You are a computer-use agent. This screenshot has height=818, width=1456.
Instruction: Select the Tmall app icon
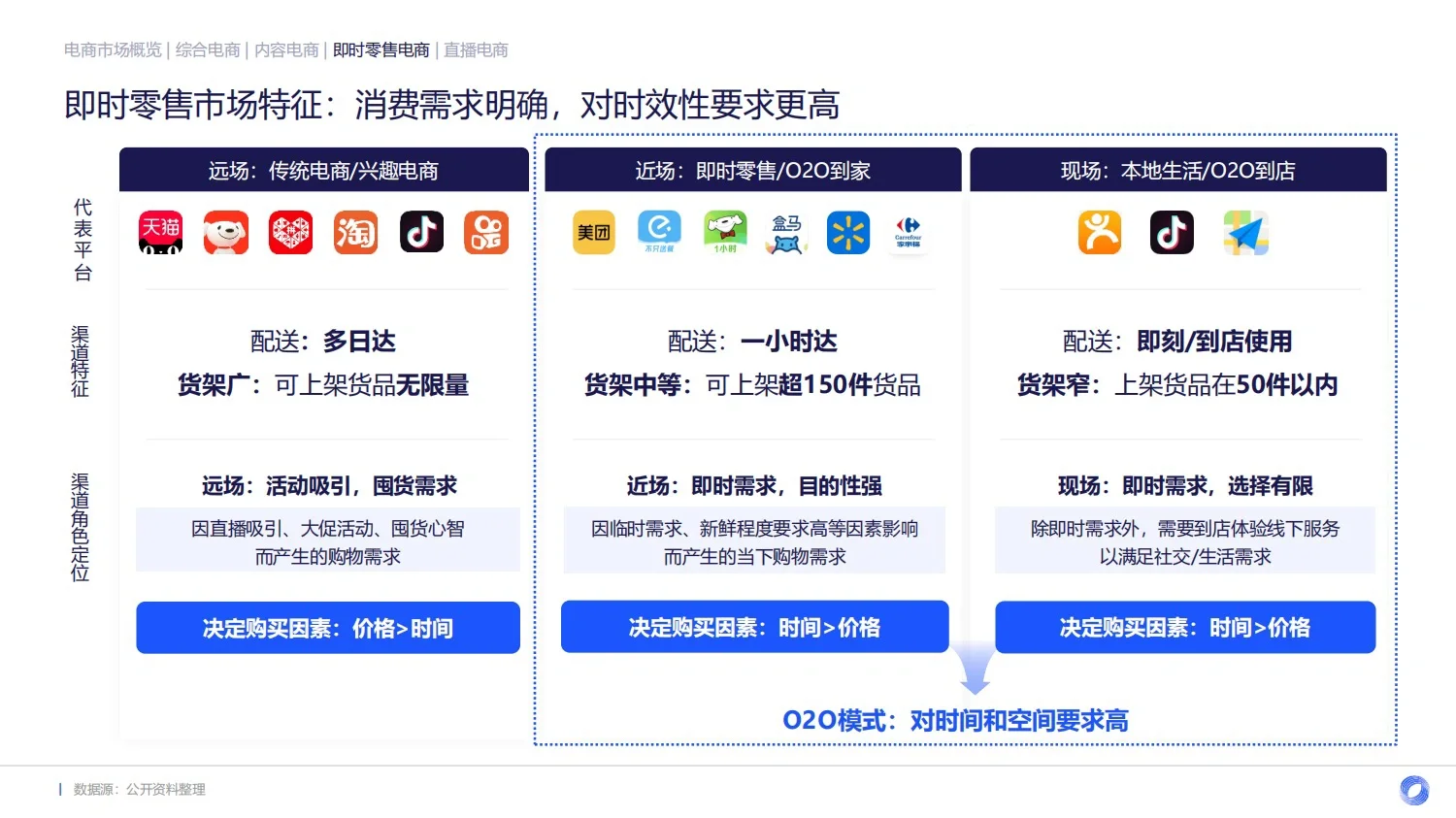tap(160, 233)
